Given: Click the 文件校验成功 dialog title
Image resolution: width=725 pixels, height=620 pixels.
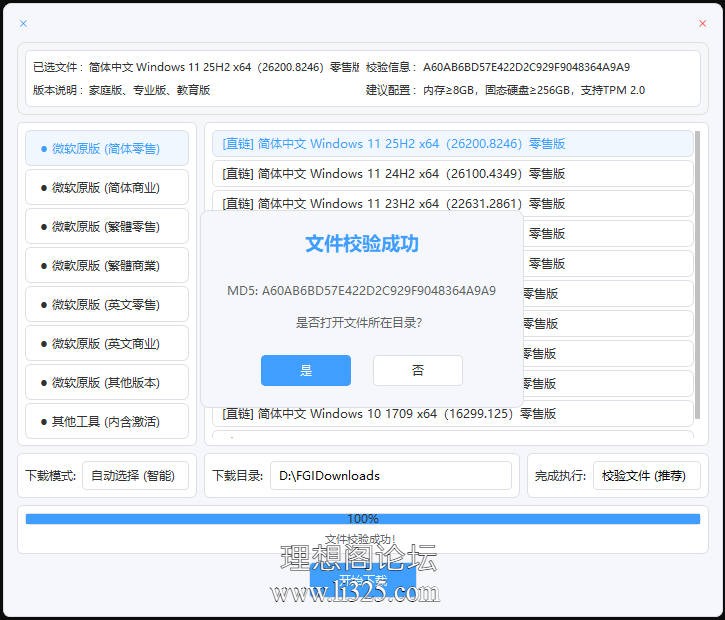Looking at the screenshot, I should [x=362, y=244].
